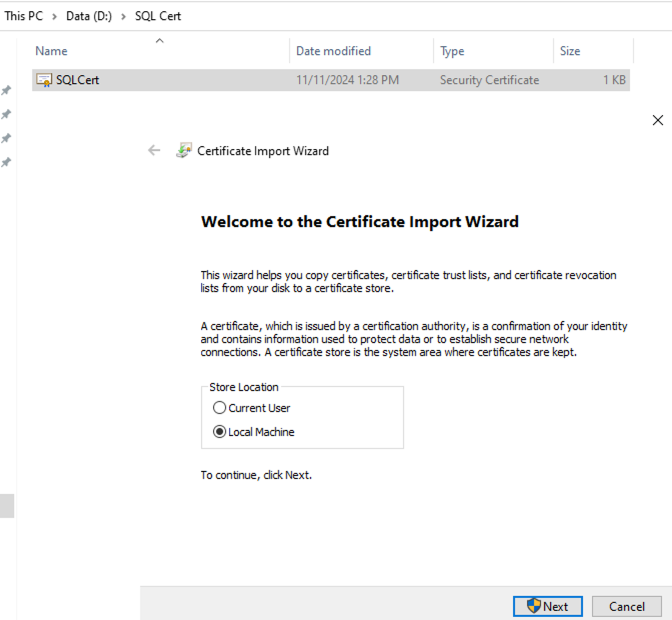Select the Local Machine store location
The image size is (672, 620).
click(220, 432)
